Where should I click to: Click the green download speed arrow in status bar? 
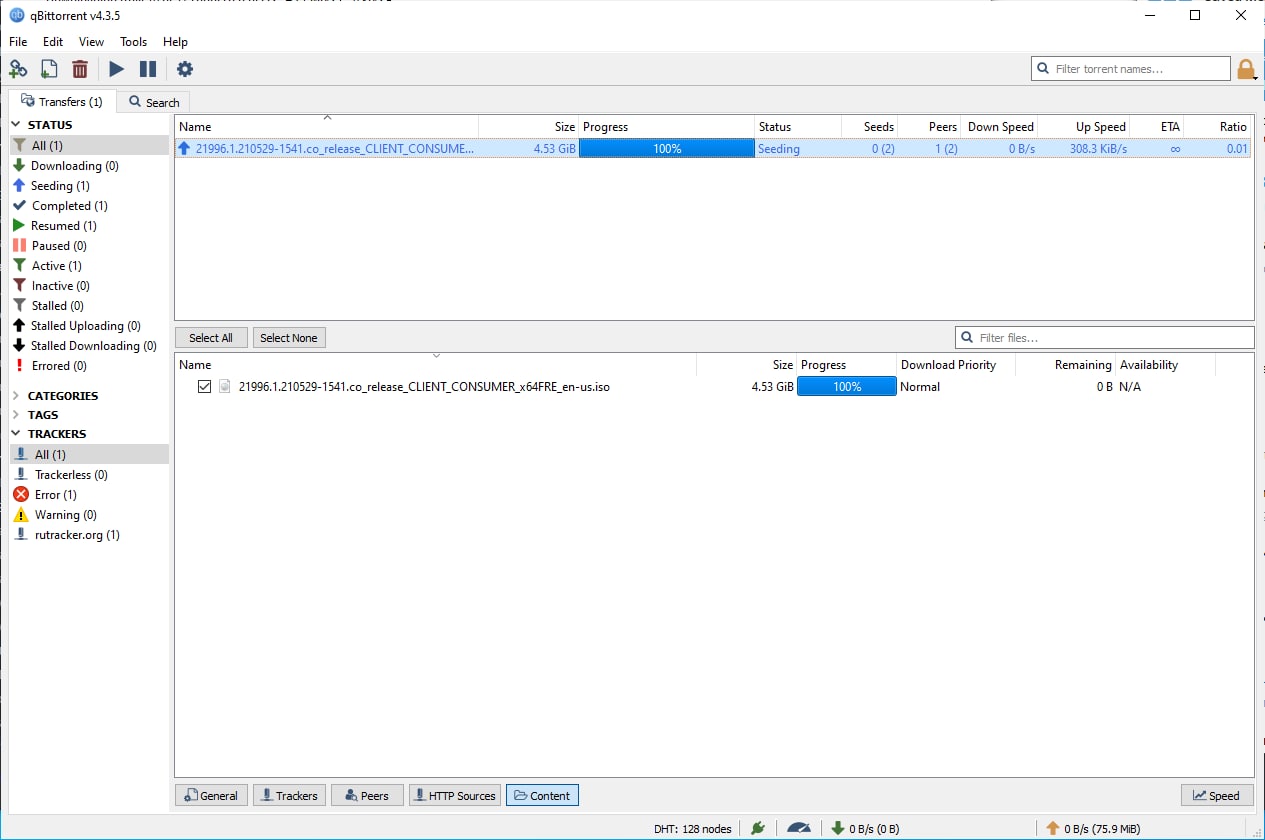click(x=838, y=827)
